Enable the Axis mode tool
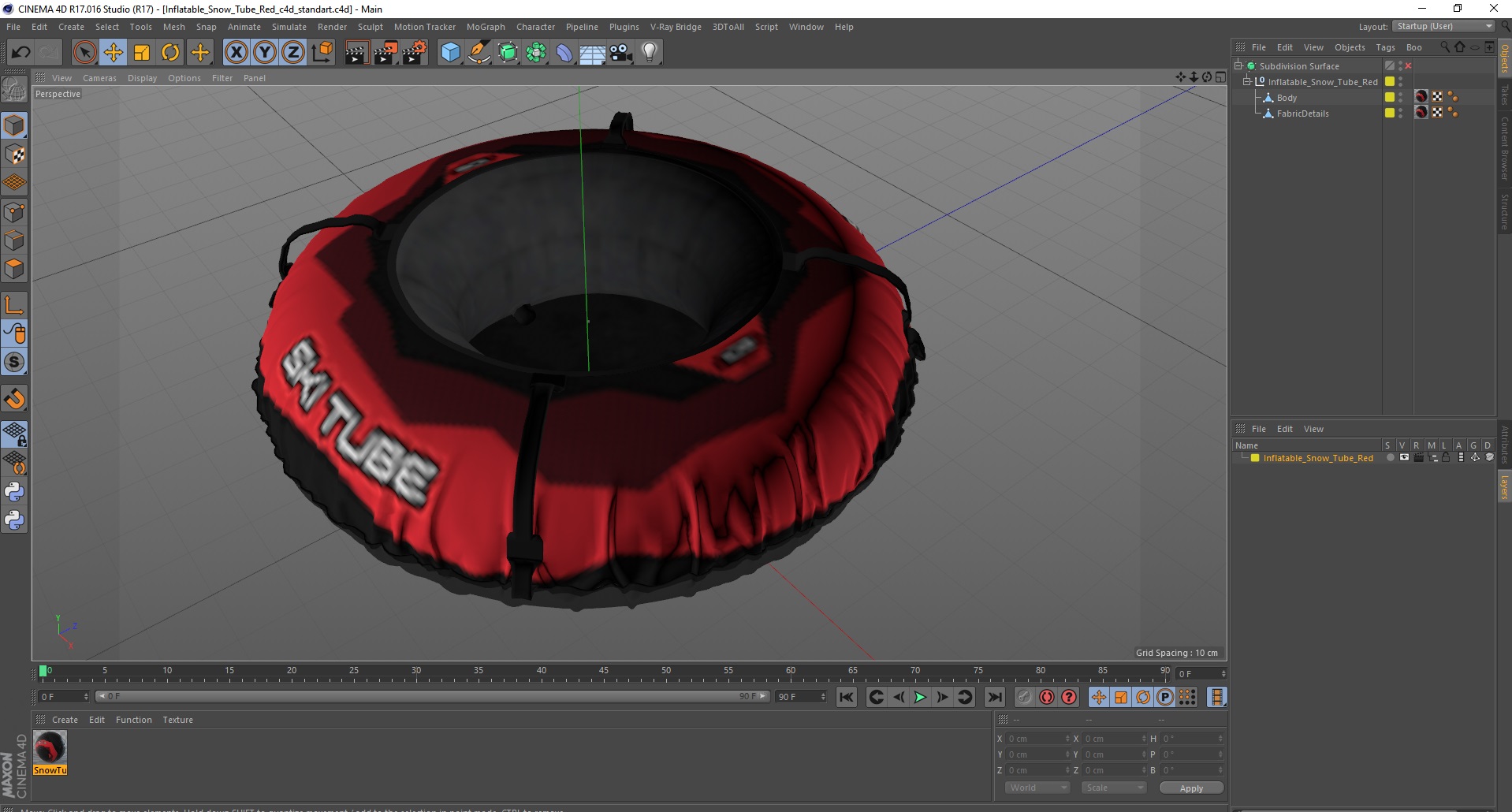This screenshot has width=1512, height=812. click(14, 305)
